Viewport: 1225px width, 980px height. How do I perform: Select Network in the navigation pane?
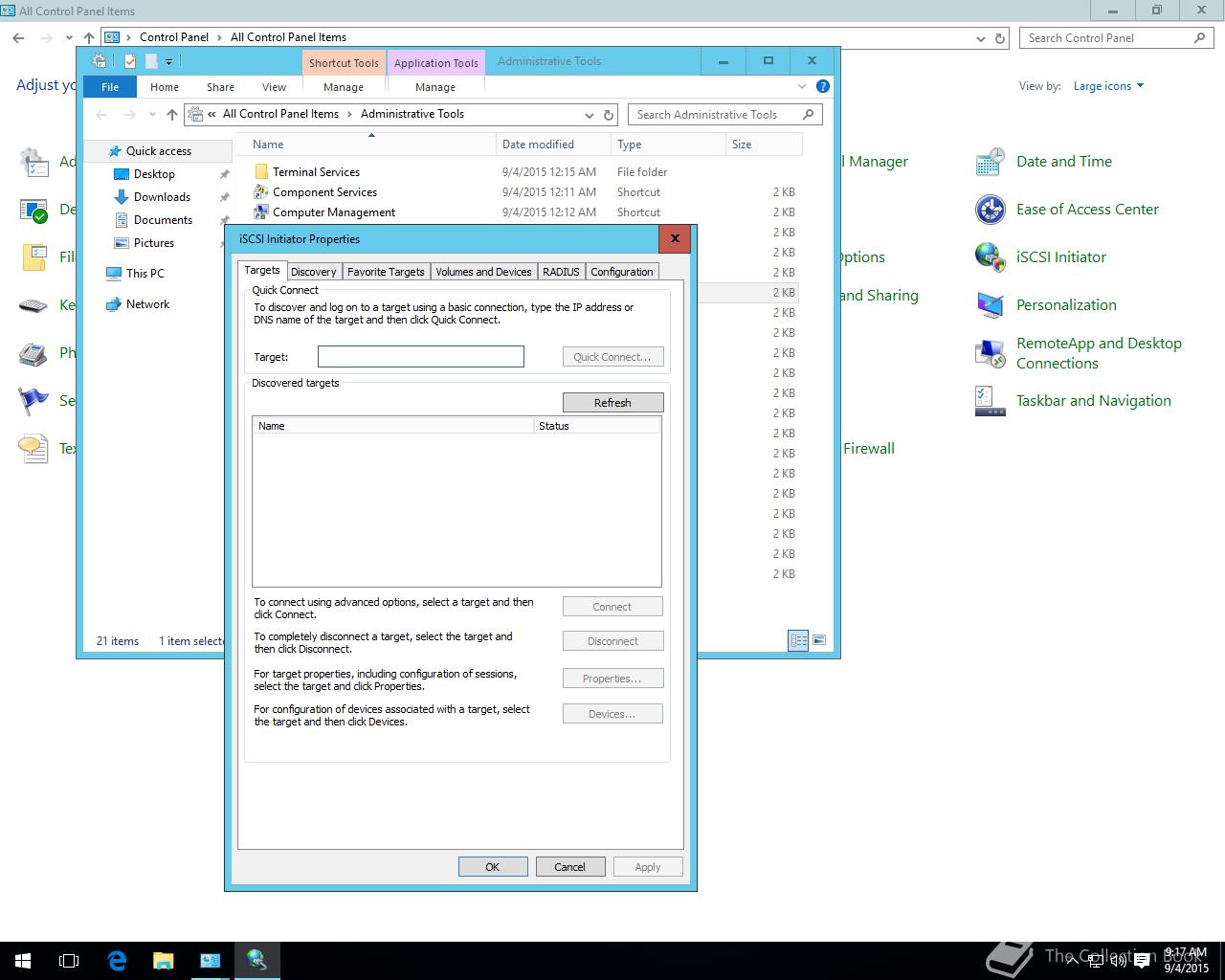click(x=147, y=304)
